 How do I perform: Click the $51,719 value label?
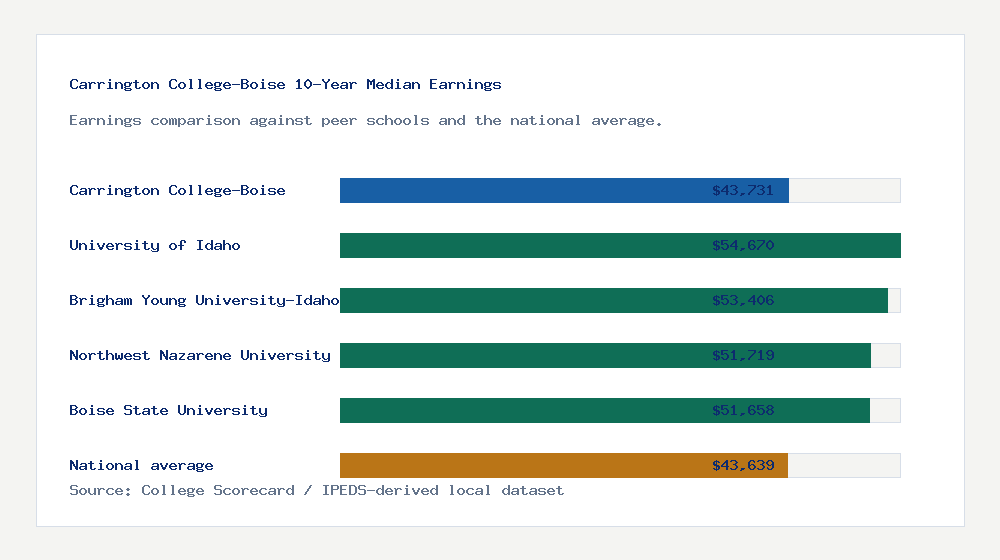pyautogui.click(x=743, y=355)
